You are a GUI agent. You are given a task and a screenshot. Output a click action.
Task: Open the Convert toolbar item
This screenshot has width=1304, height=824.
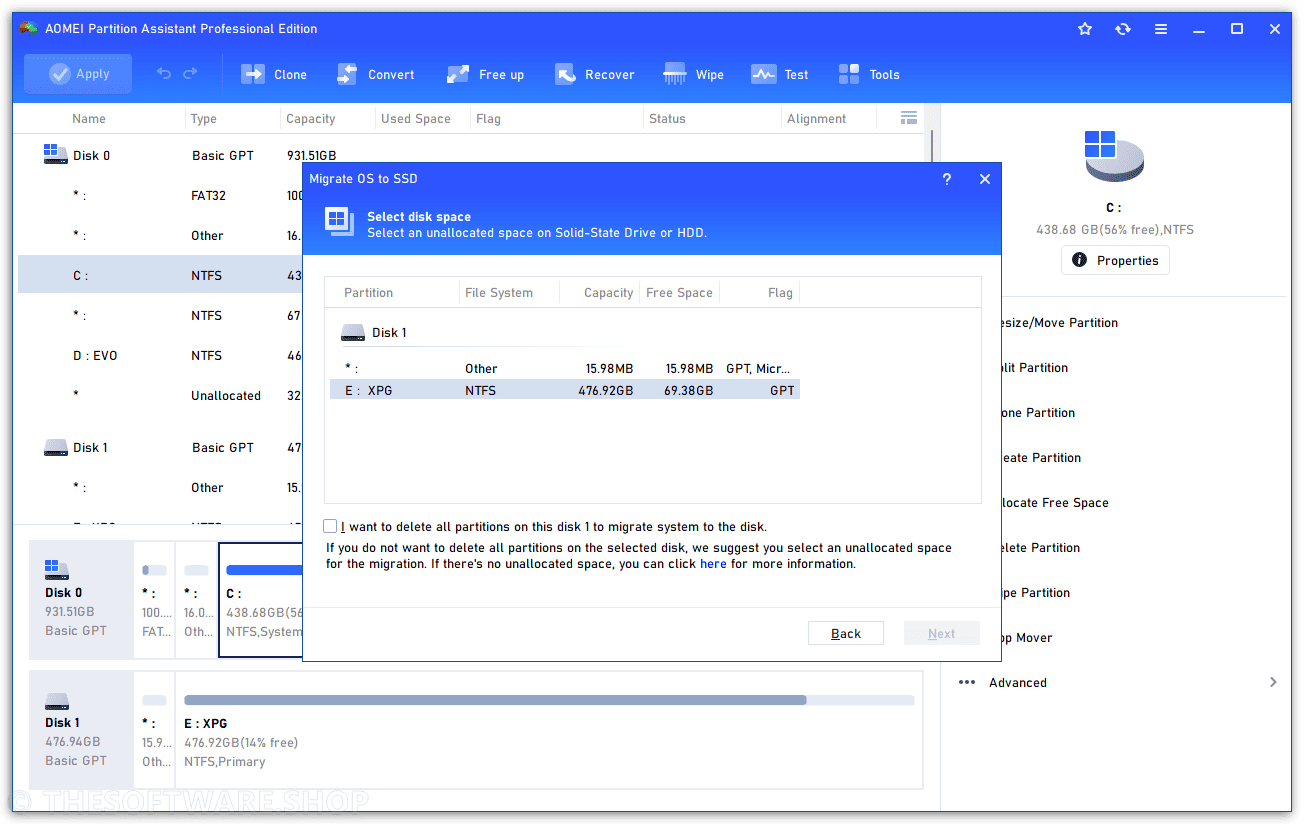point(375,74)
